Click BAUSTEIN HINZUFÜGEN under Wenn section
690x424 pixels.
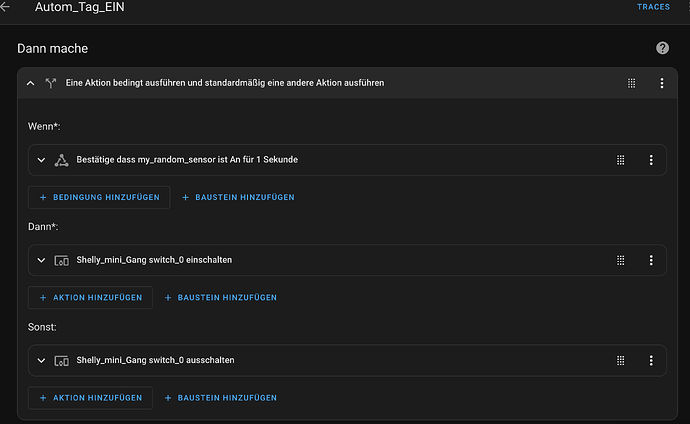pos(239,197)
